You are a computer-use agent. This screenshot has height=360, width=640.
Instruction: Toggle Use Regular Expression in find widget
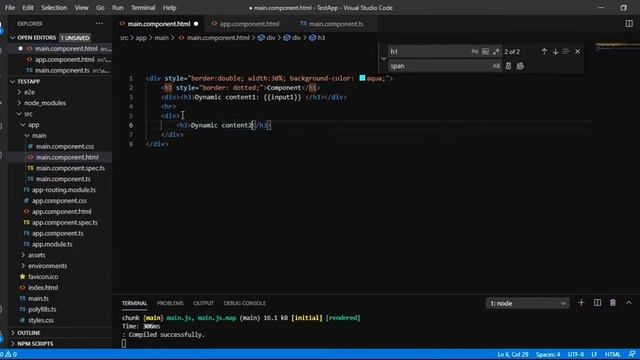(496, 51)
